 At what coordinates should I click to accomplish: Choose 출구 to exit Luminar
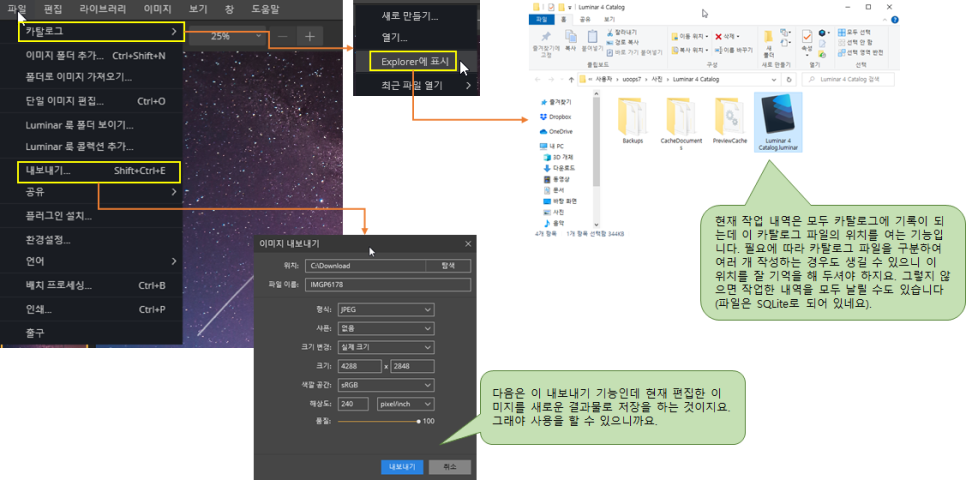click(92, 333)
